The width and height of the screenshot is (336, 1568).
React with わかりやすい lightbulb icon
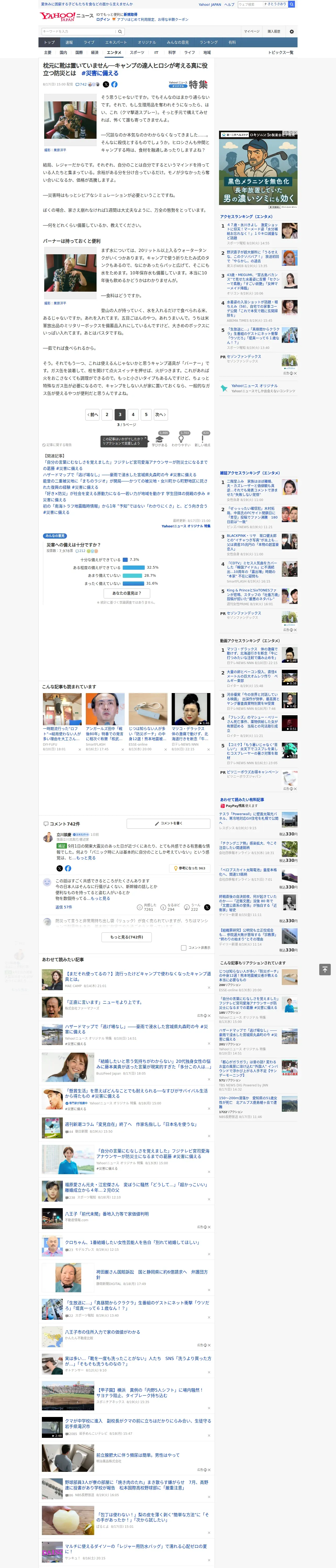(181, 439)
